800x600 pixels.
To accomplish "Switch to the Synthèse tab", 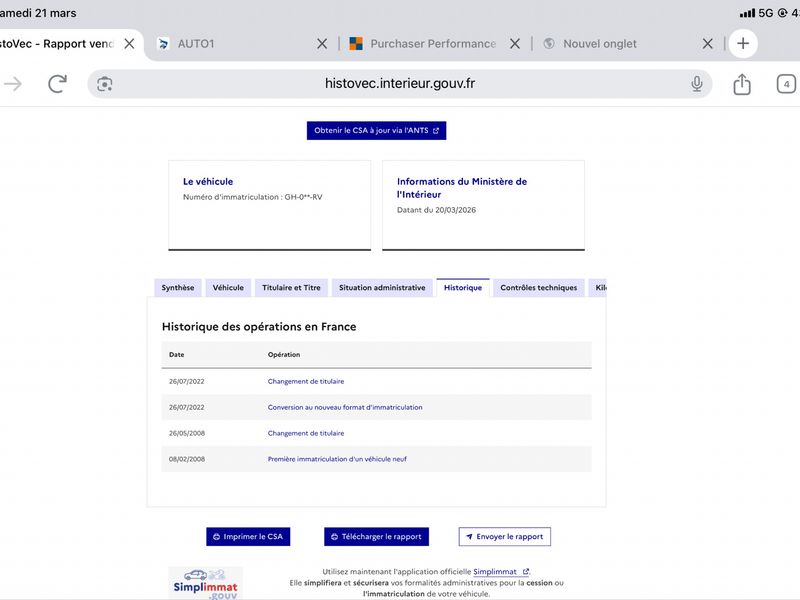I will tap(178, 288).
